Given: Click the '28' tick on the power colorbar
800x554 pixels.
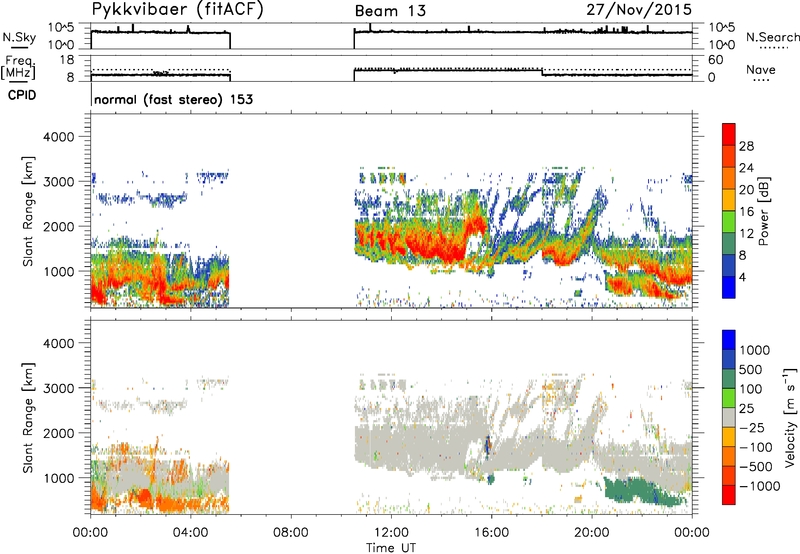Looking at the screenshot, I should [x=746, y=146].
